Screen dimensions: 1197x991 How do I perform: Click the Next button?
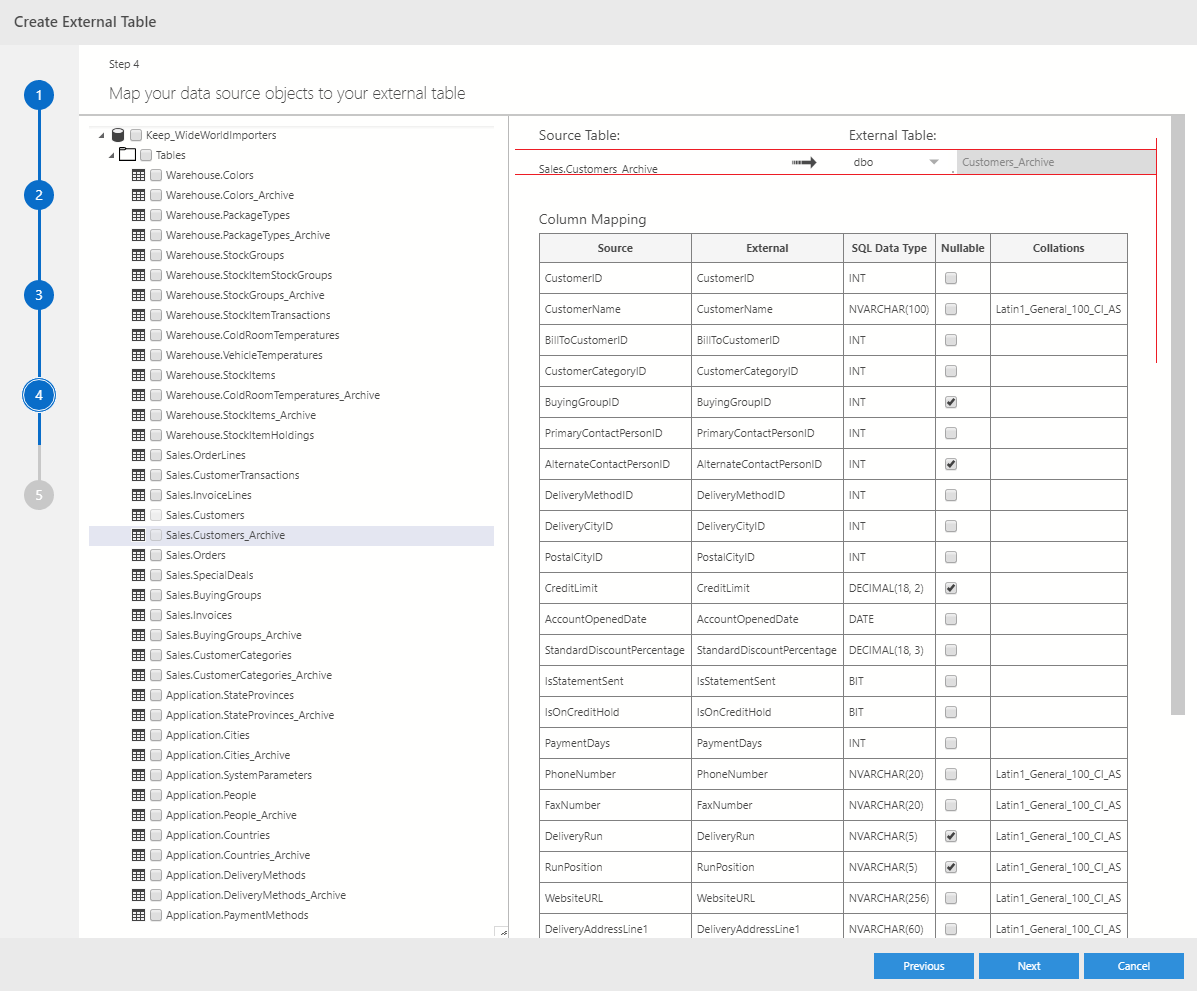point(1028,966)
